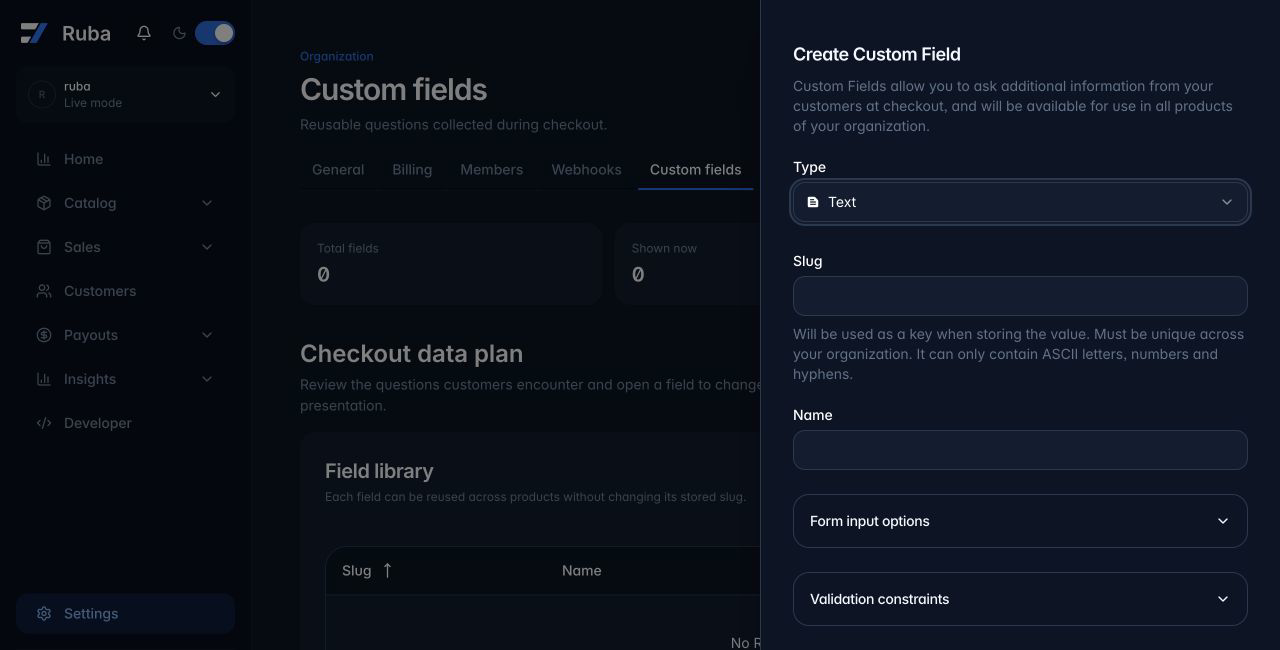Switch to the Billing tab

pos(412,169)
